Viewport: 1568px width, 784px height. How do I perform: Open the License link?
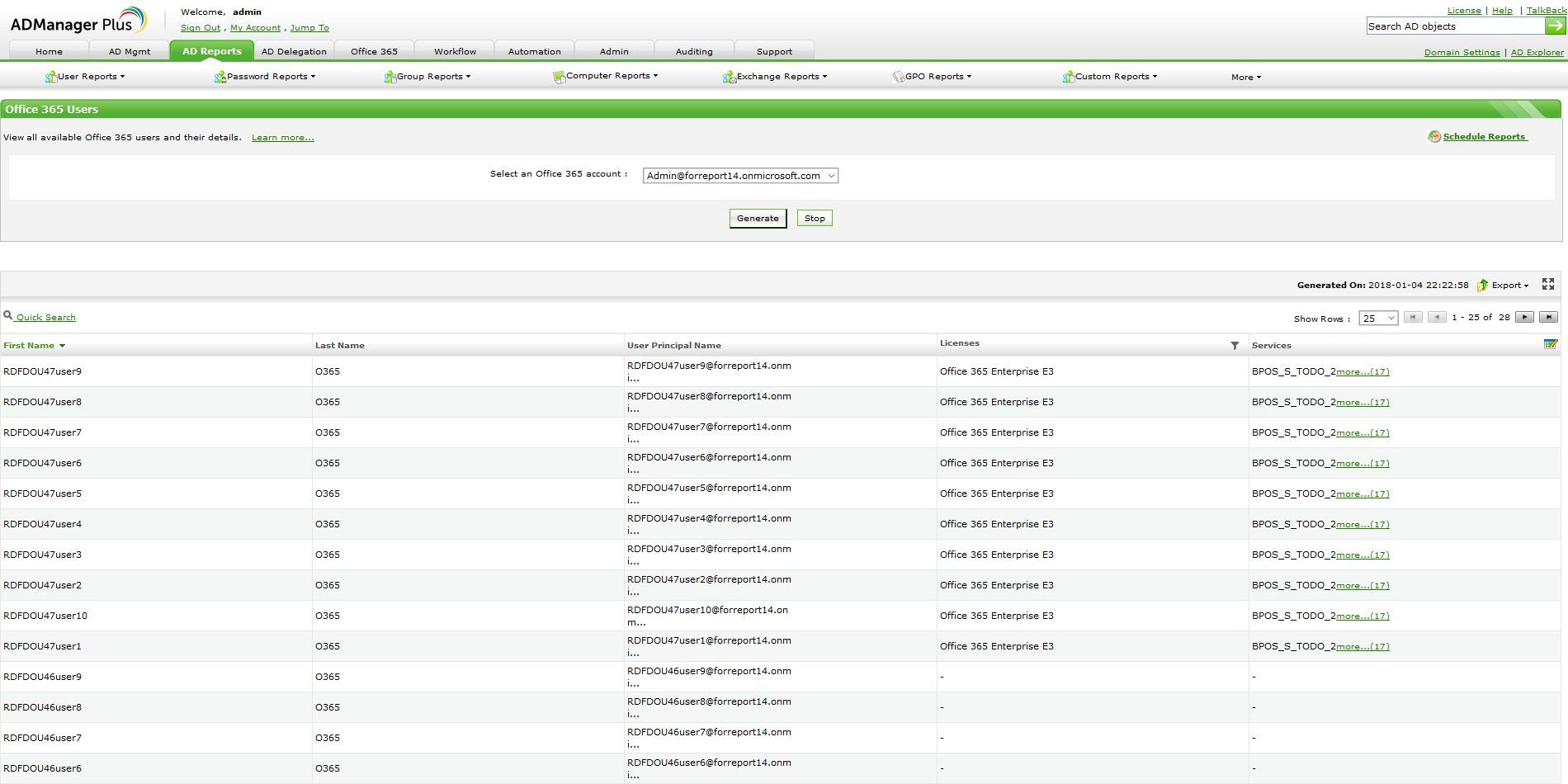tap(1464, 11)
